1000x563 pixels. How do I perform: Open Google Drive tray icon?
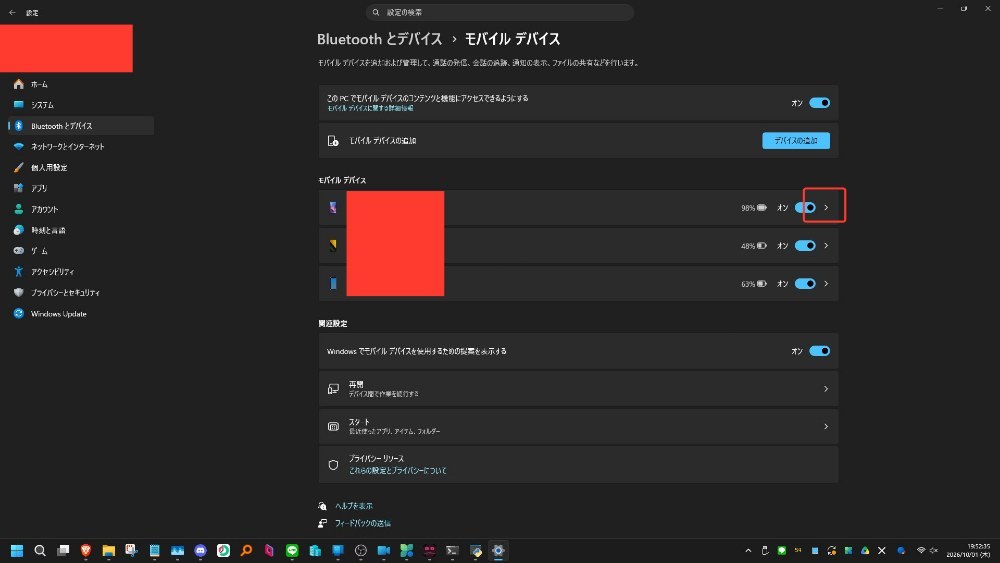click(865, 550)
